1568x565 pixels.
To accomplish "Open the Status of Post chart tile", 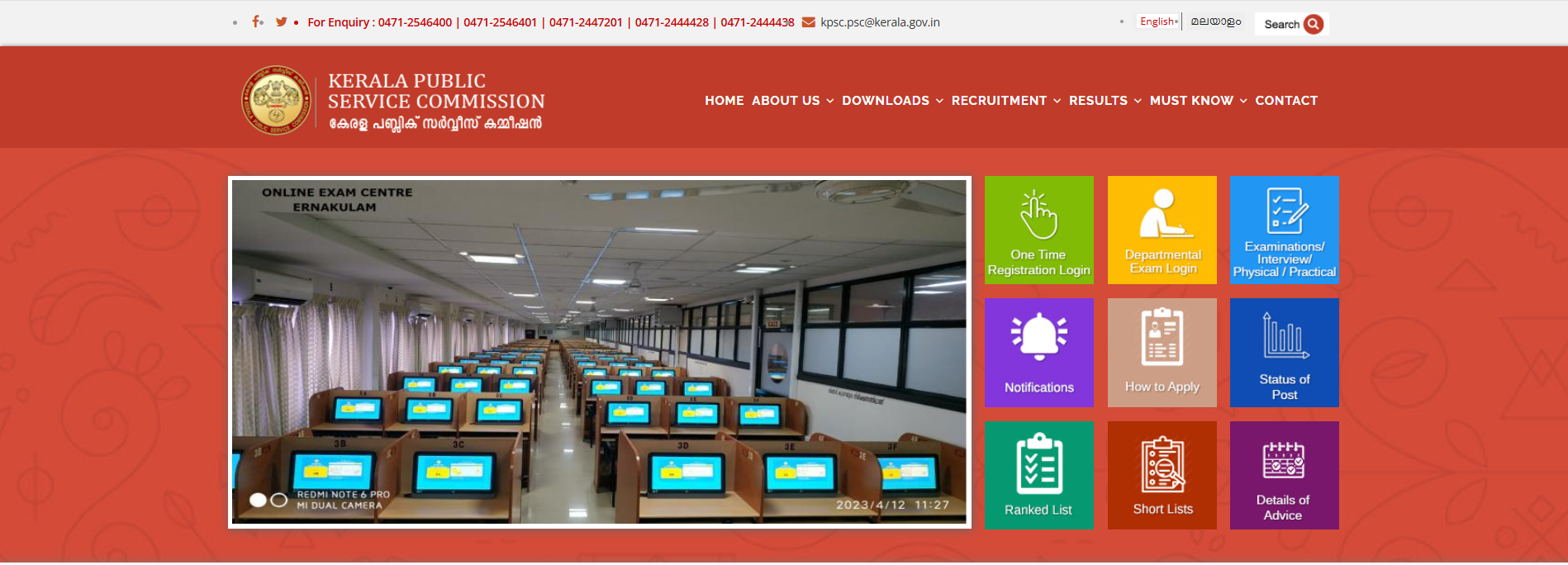I will 1284,353.
